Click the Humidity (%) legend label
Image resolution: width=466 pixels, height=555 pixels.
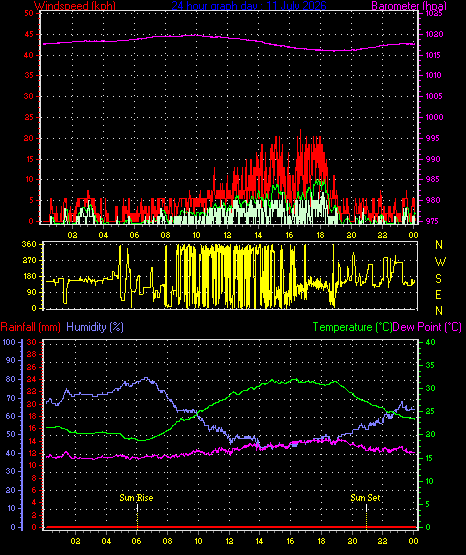pos(95,327)
